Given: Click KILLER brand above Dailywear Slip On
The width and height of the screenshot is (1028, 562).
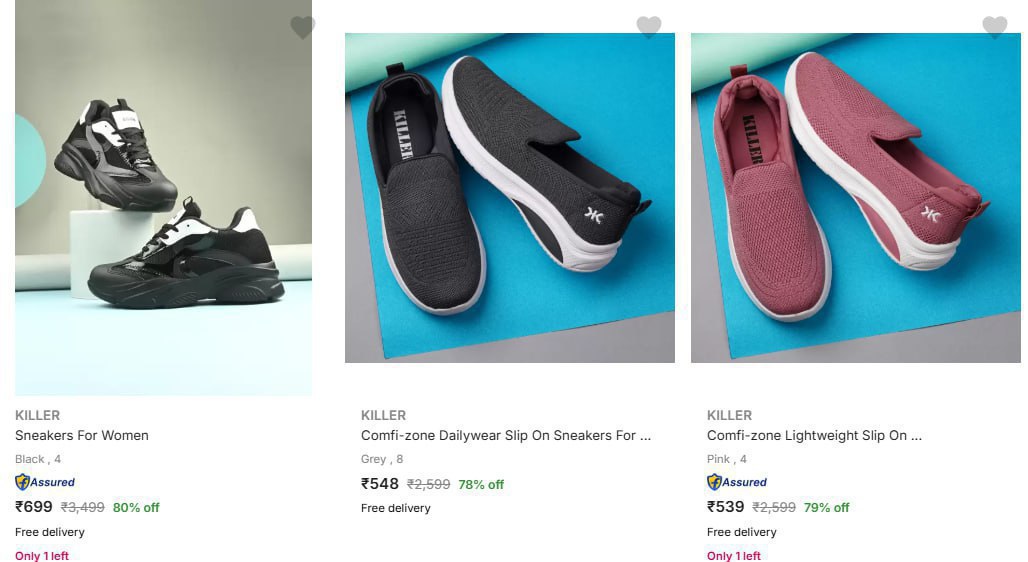Looking at the screenshot, I should (383, 415).
